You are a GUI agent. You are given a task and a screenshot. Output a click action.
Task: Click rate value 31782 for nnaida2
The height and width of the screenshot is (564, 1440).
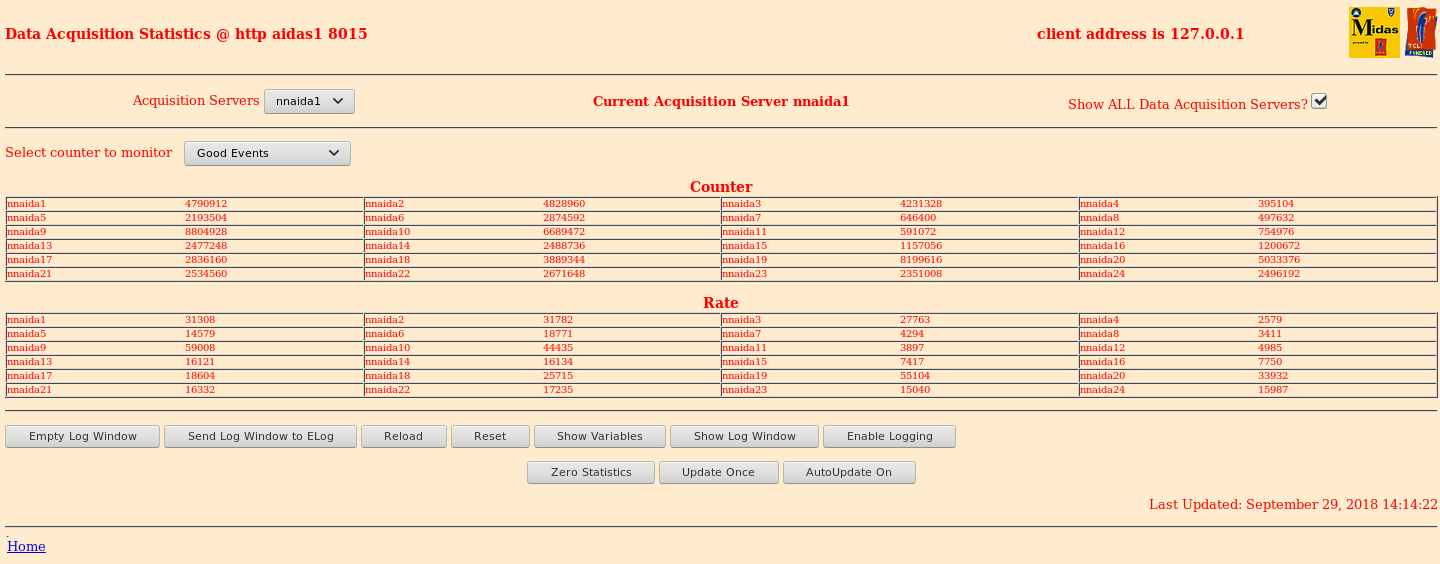(558, 320)
